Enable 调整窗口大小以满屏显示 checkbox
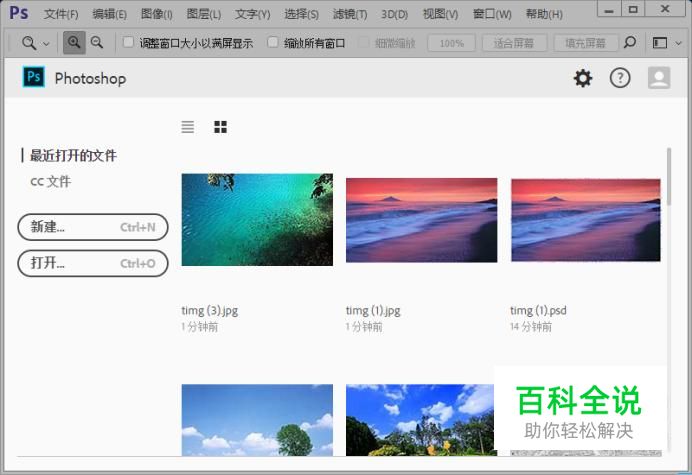The width and height of the screenshot is (692, 475). tap(128, 42)
